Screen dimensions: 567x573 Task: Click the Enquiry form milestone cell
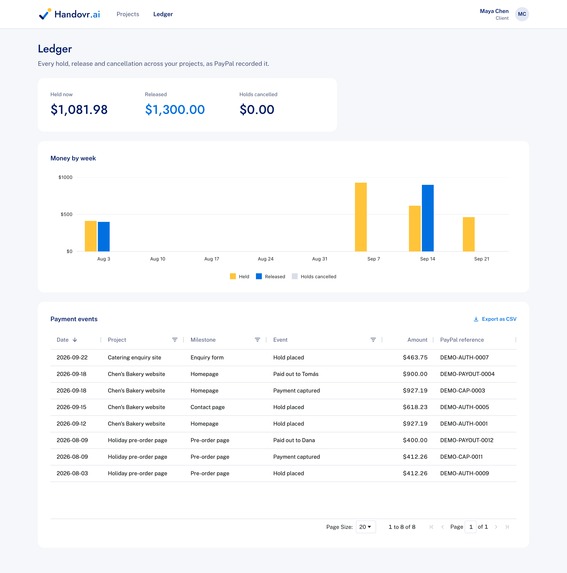pos(207,357)
